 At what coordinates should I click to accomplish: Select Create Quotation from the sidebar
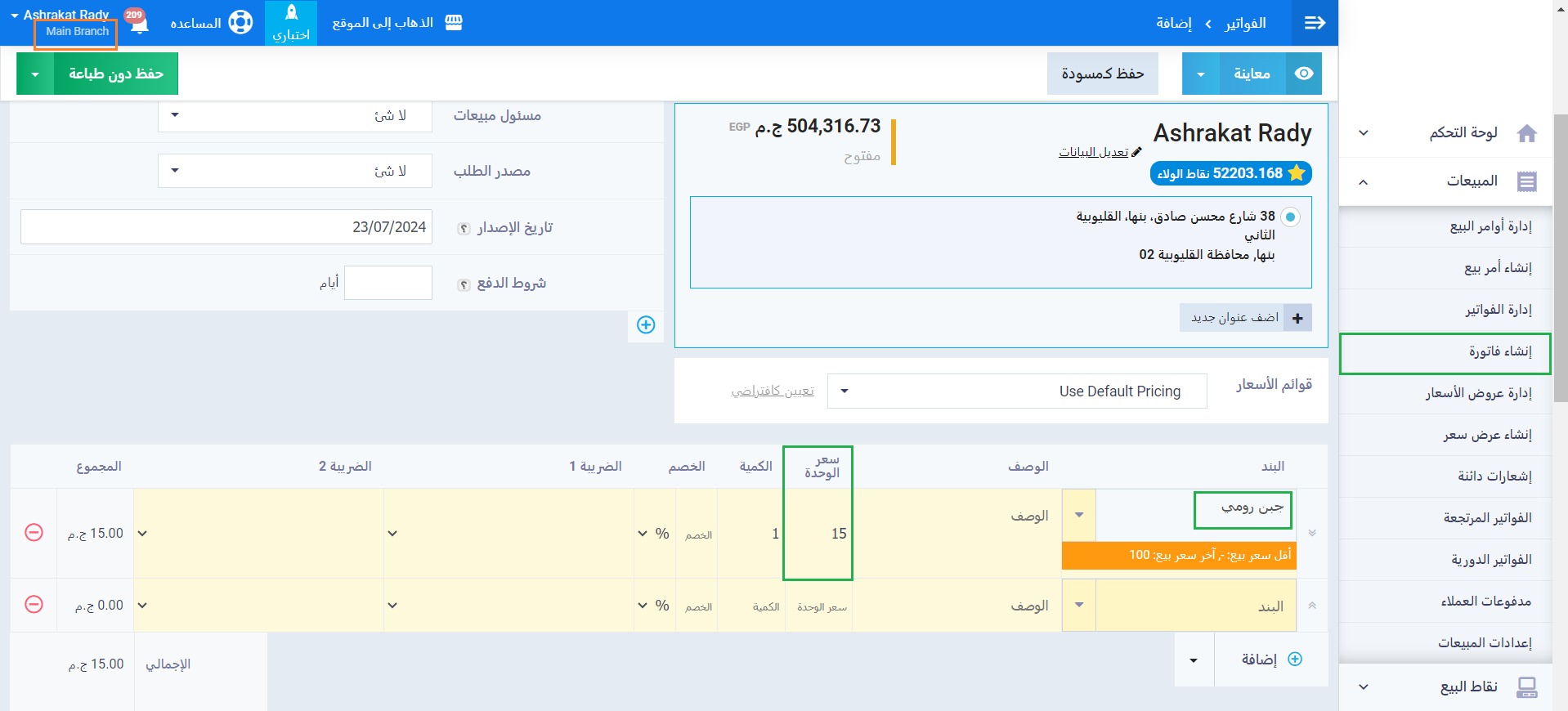pos(1487,435)
